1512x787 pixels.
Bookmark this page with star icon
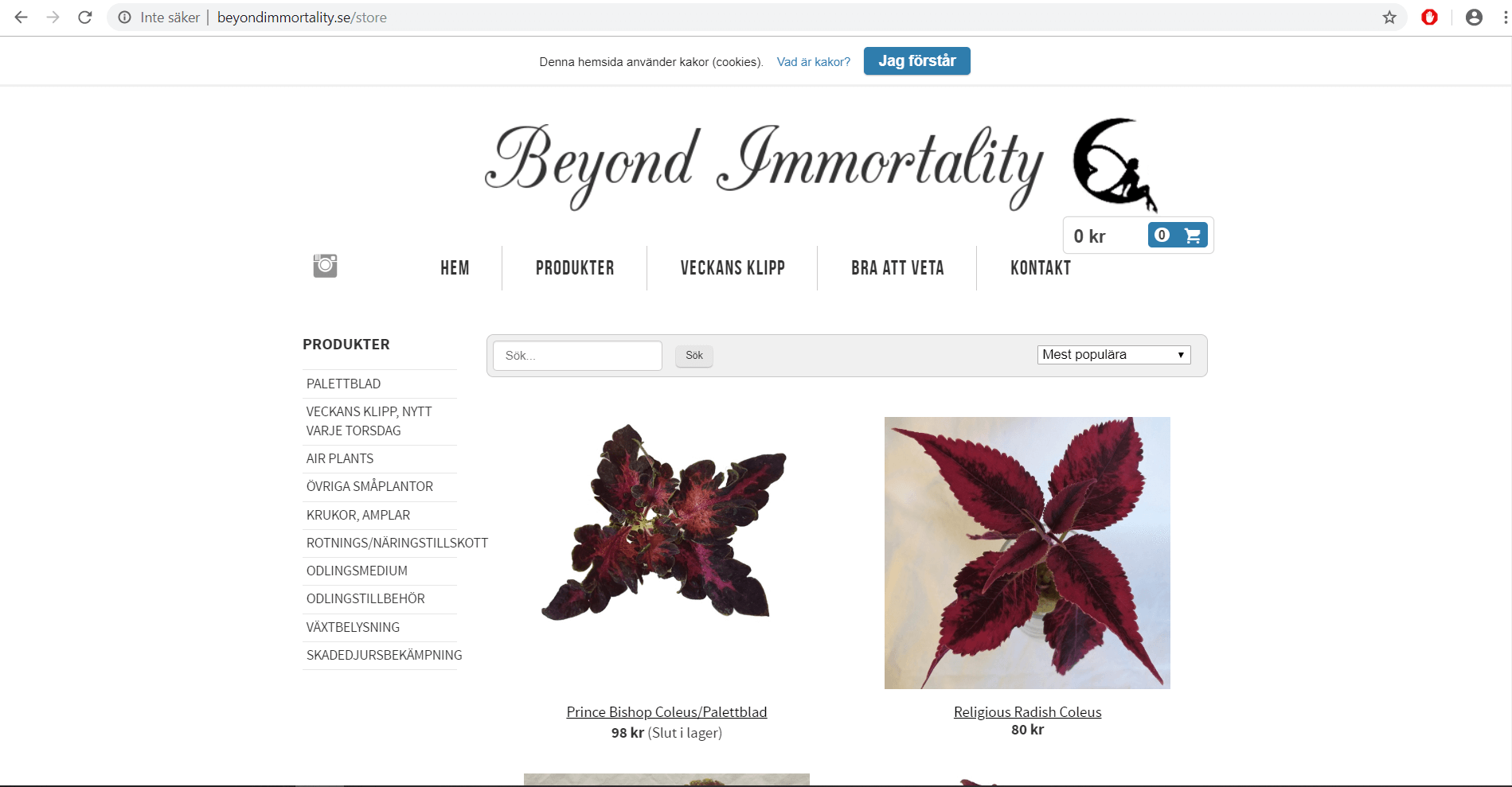tap(1389, 18)
